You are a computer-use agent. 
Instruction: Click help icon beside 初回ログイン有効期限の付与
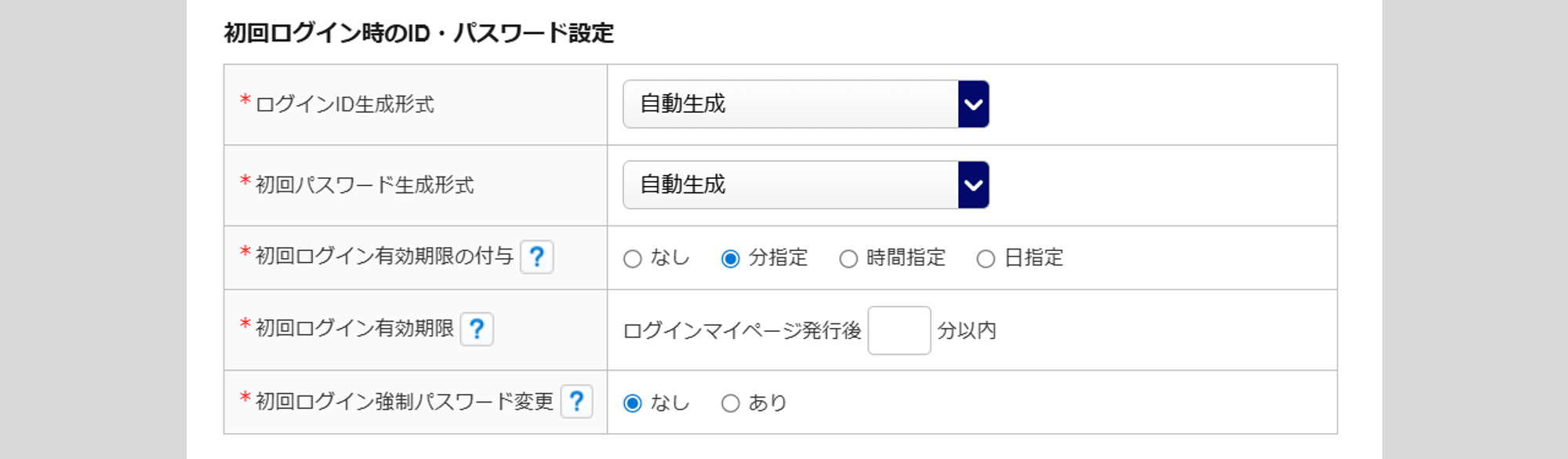tap(537, 257)
